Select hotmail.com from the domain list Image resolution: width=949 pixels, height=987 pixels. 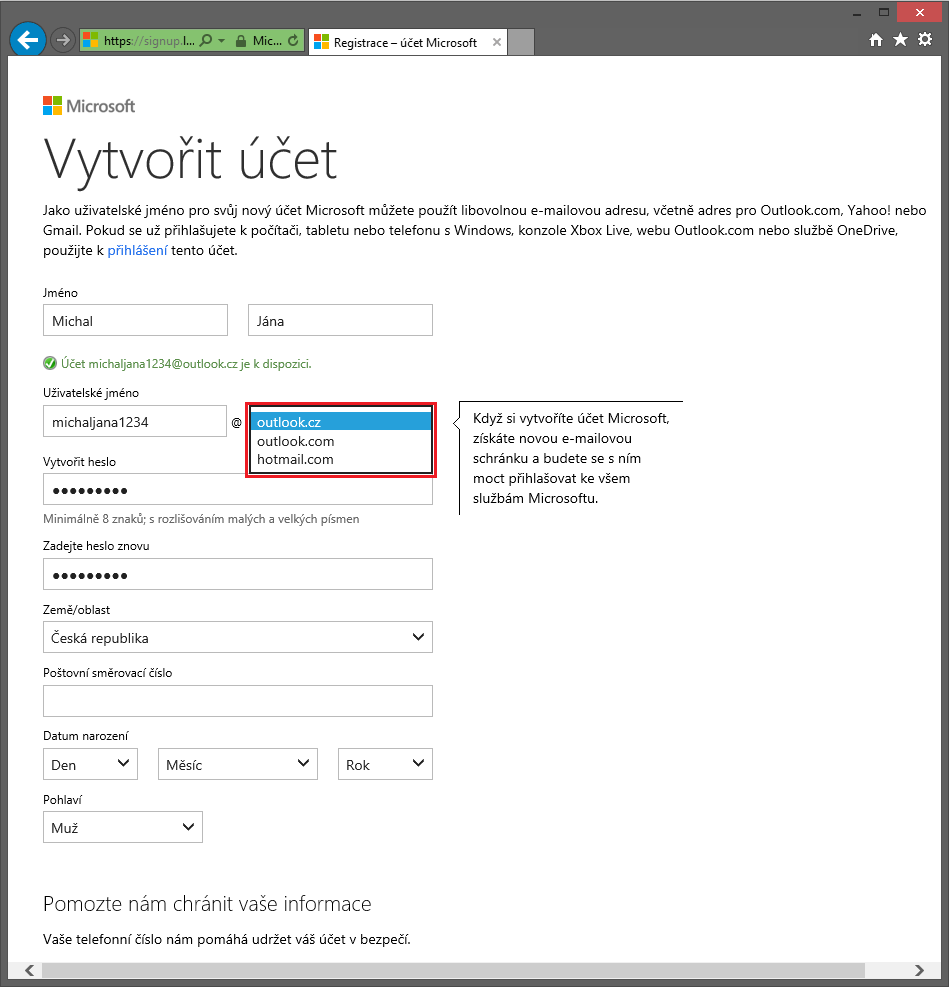(293, 459)
